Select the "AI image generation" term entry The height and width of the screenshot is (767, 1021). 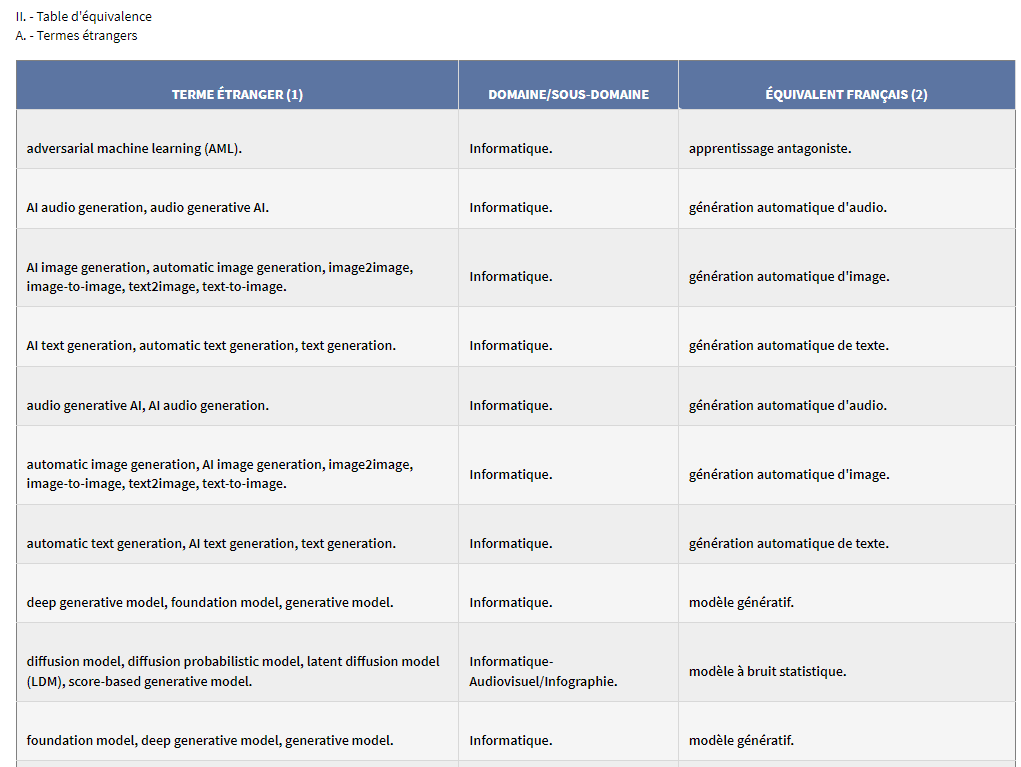click(220, 277)
